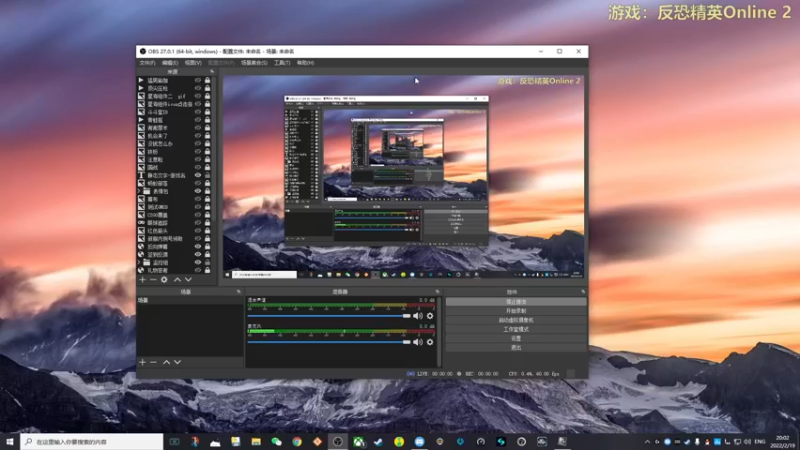Toggle visibility of 红色箭头 source
The width and height of the screenshot is (800, 450).
(x=198, y=231)
